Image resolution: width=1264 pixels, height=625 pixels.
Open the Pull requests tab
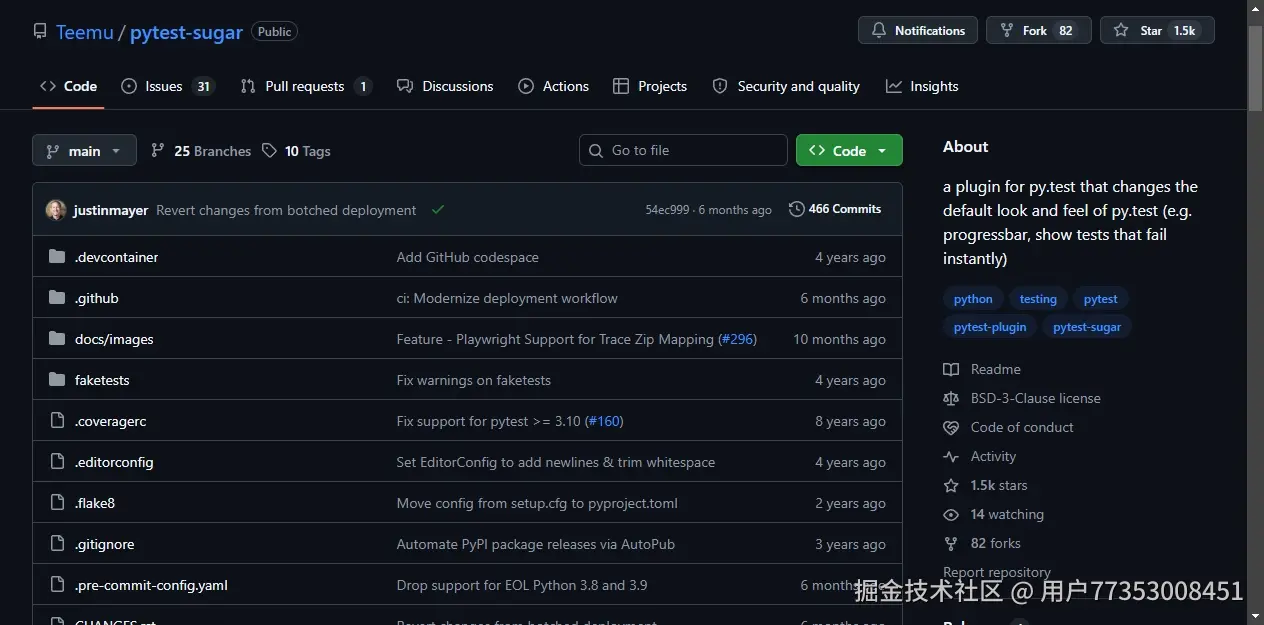coord(306,86)
